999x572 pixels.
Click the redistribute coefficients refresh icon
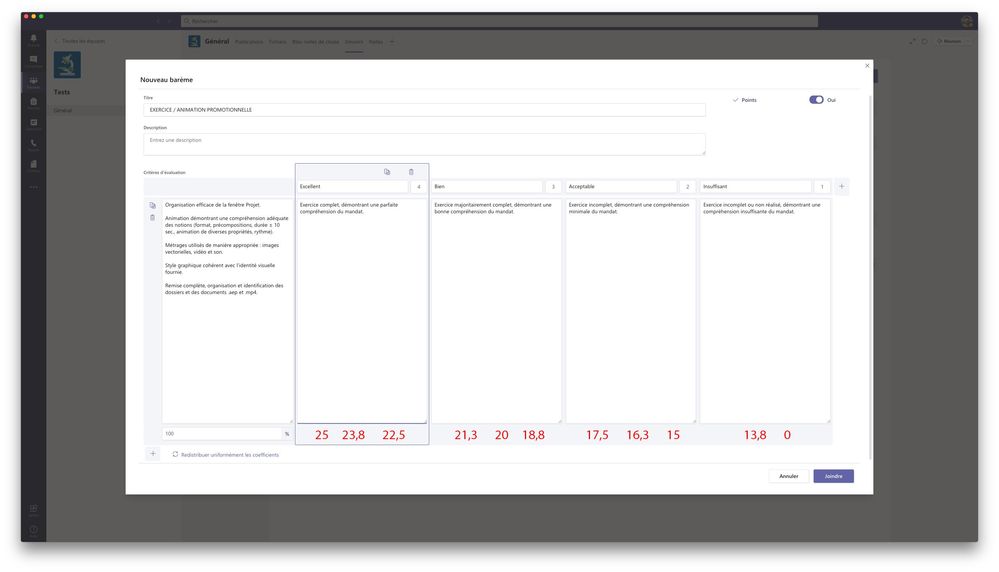point(175,454)
